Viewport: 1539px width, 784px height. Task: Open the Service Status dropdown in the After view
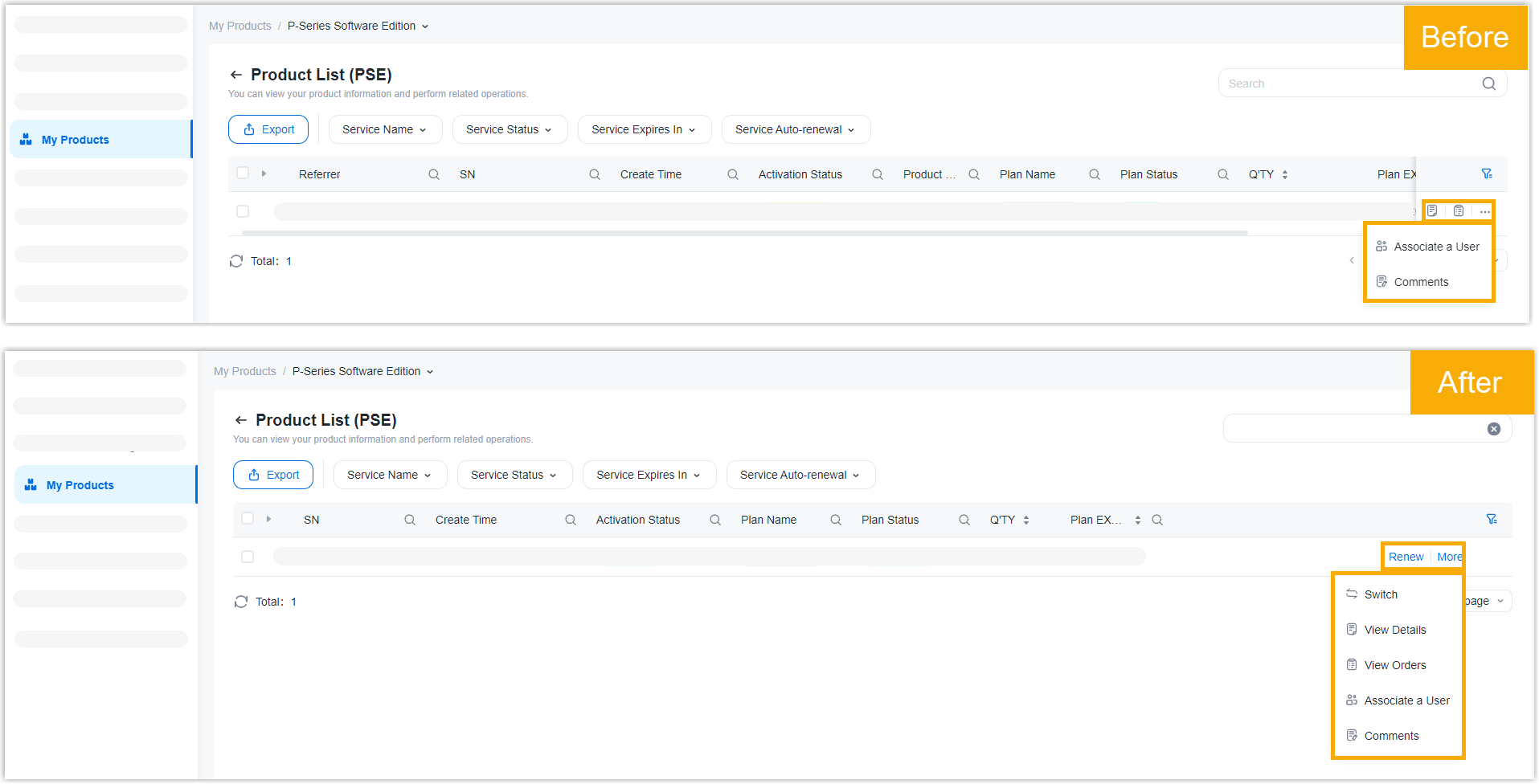[514, 475]
